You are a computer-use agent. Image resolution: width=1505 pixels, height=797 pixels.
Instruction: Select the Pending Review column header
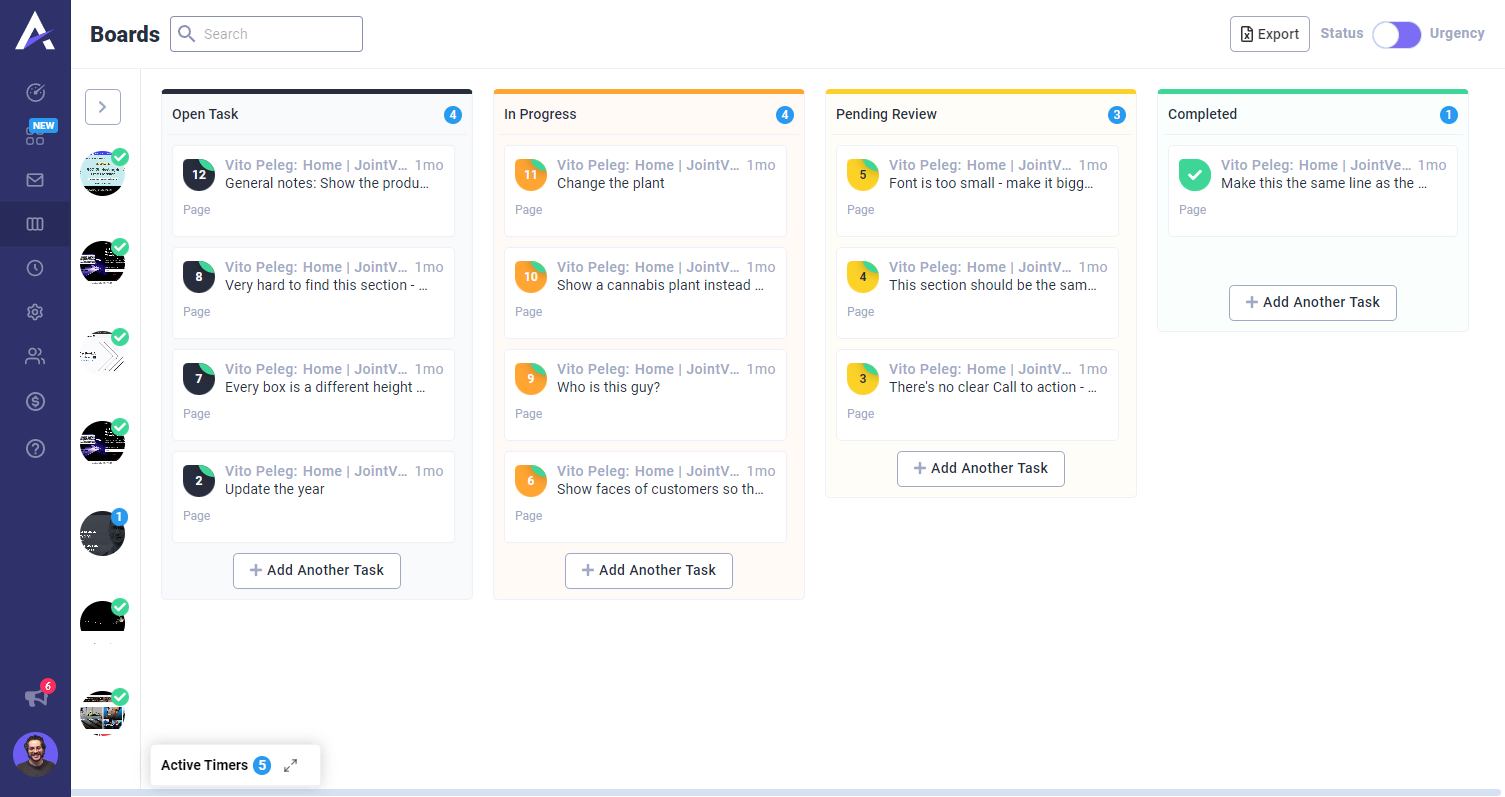click(x=886, y=114)
